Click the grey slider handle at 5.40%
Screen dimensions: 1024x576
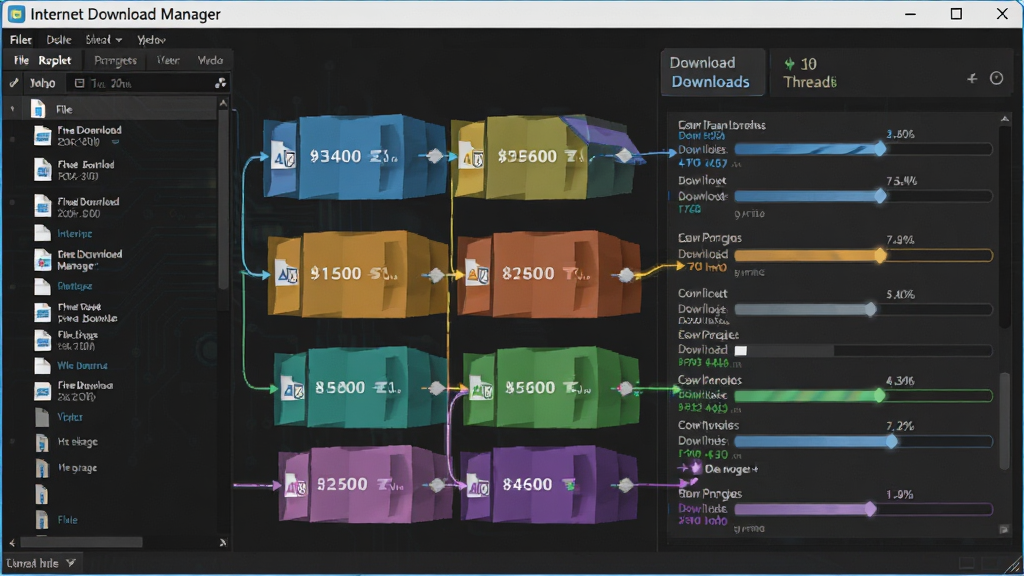point(871,310)
